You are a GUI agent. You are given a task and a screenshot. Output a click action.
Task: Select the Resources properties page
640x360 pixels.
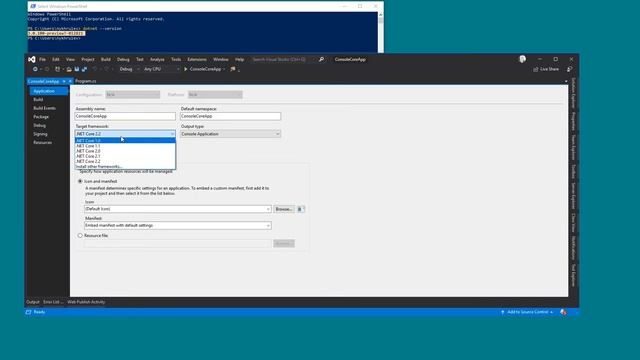click(42, 142)
